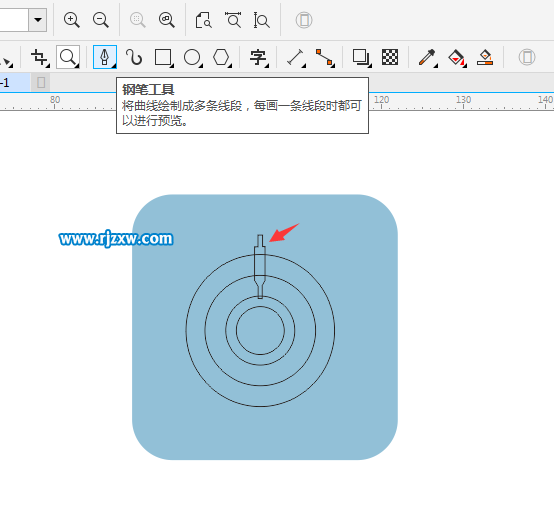The image size is (554, 518).
Task: Select the Artistic Media tool
Action: click(x=134, y=57)
